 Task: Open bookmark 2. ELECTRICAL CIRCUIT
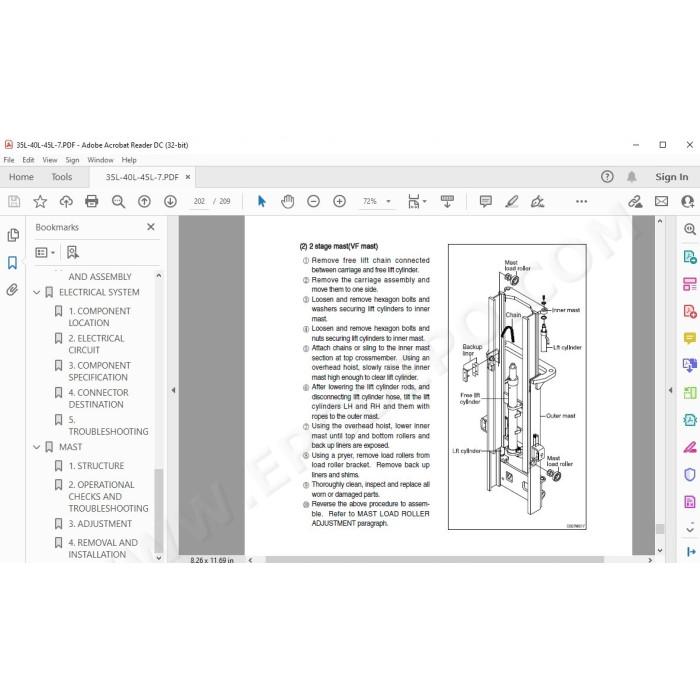tap(96, 344)
